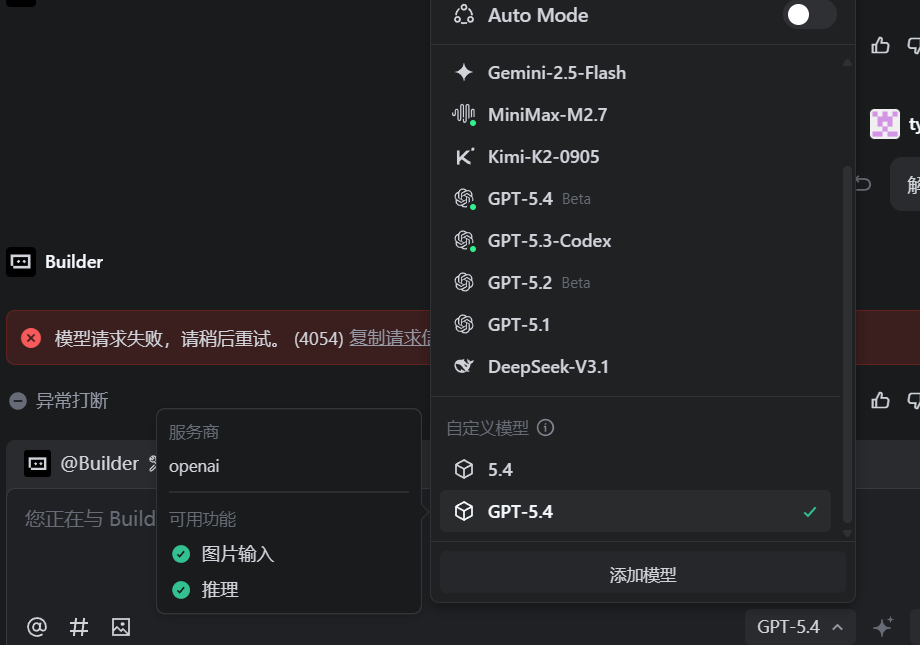Open the GPT-5.4 model selector dropdown
The width and height of the screenshot is (920, 645).
[800, 627]
